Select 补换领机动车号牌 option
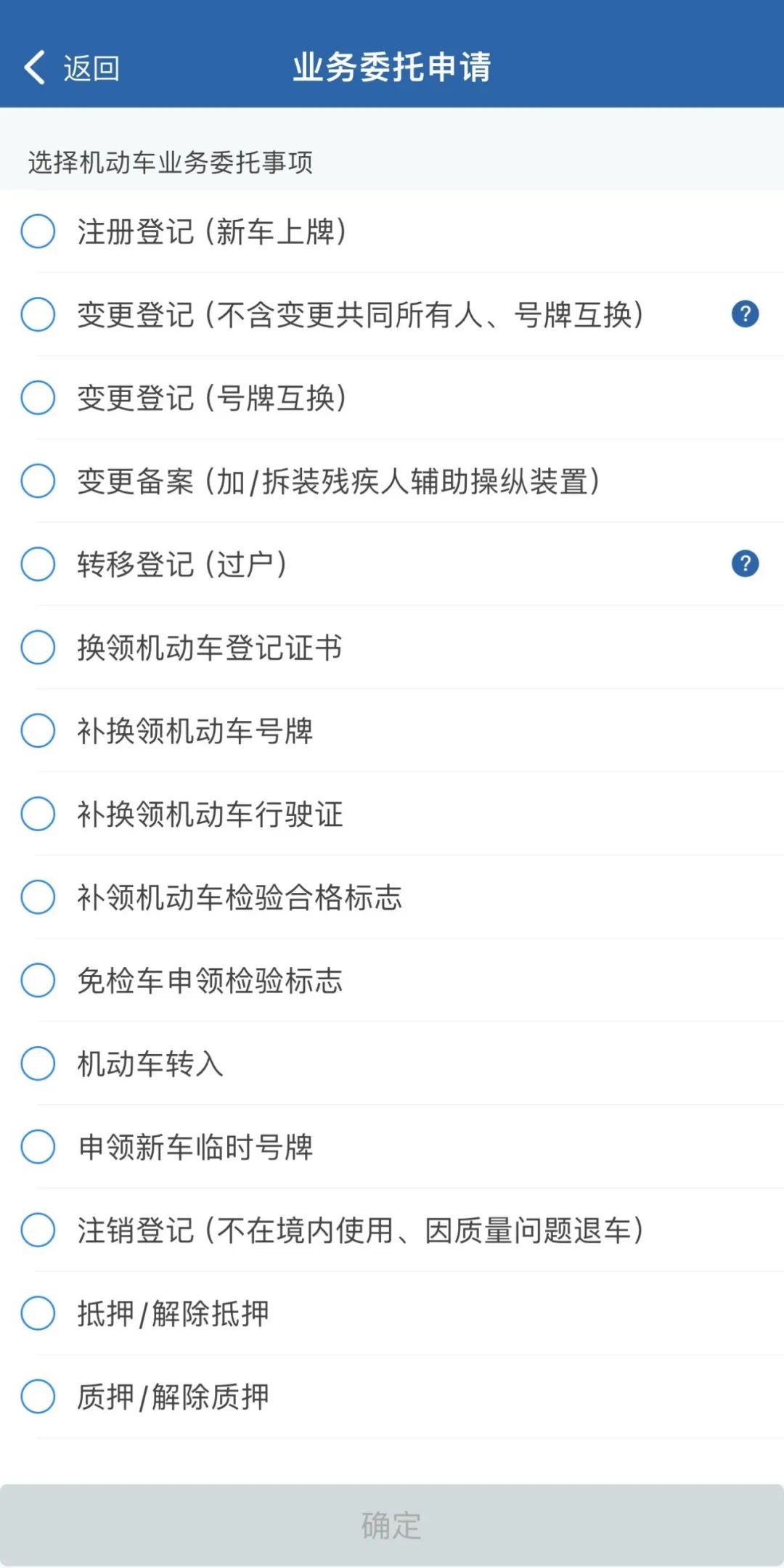Viewport: 784px width, 1568px height. point(38,730)
